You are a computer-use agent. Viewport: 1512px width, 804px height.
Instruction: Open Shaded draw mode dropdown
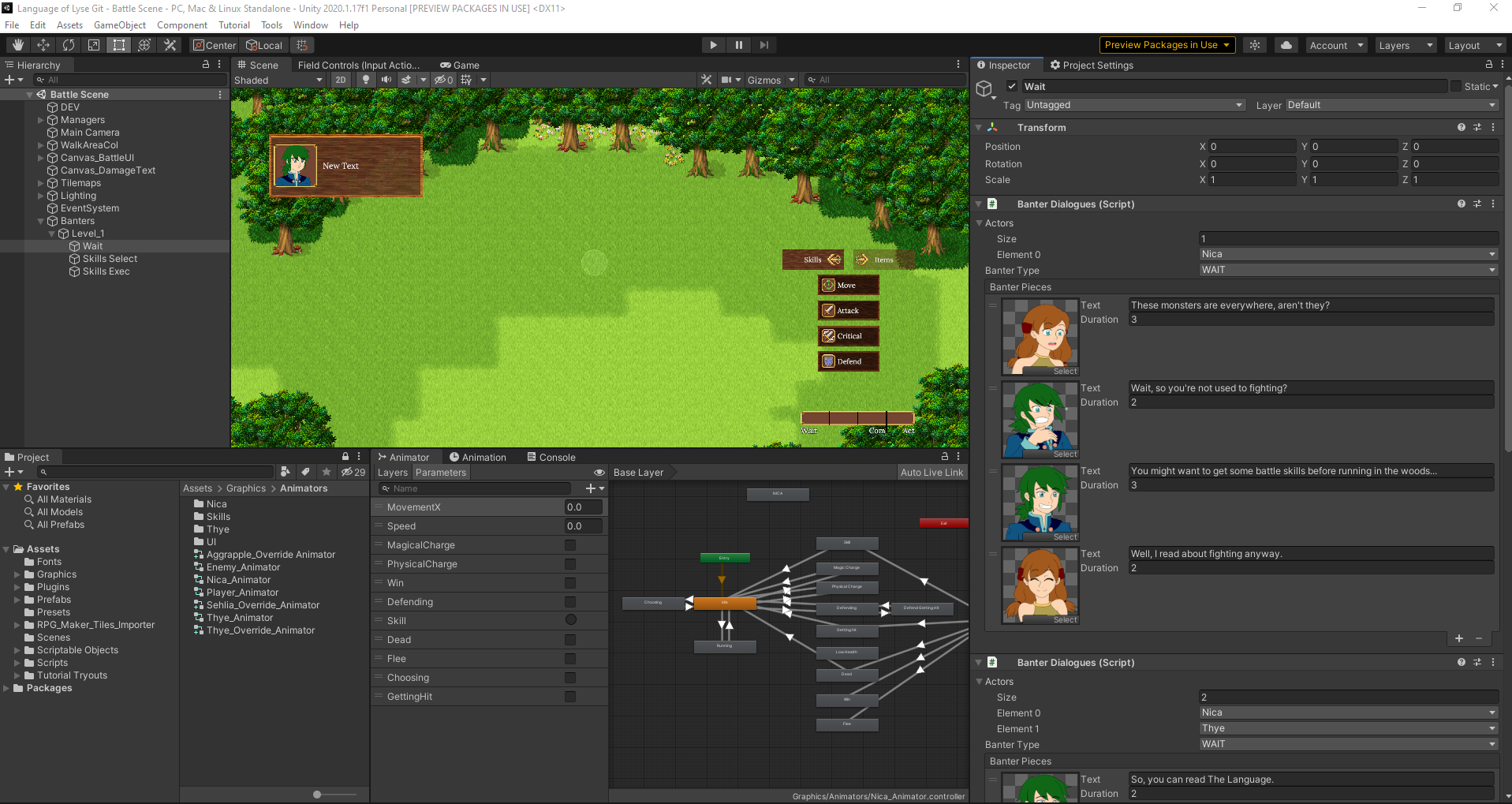(278, 80)
